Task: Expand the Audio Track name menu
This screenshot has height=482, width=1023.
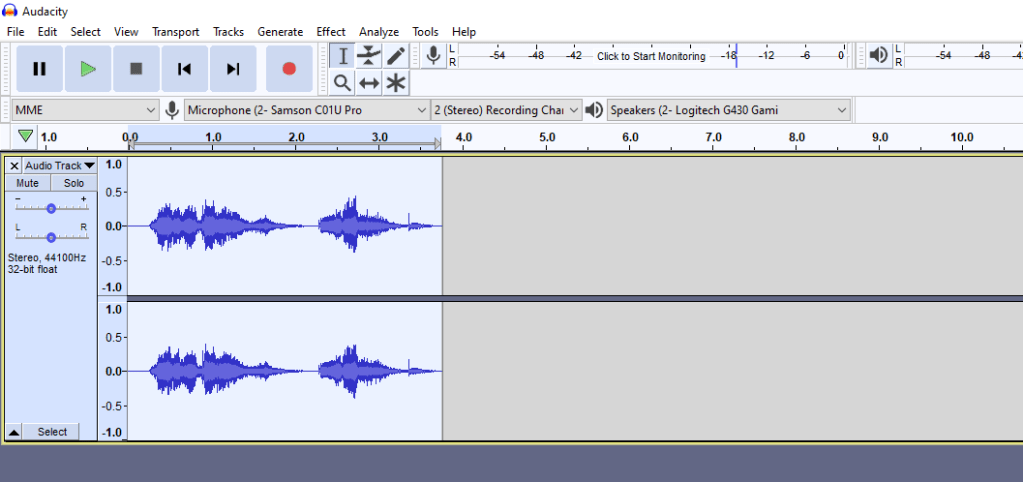Action: tap(59, 165)
